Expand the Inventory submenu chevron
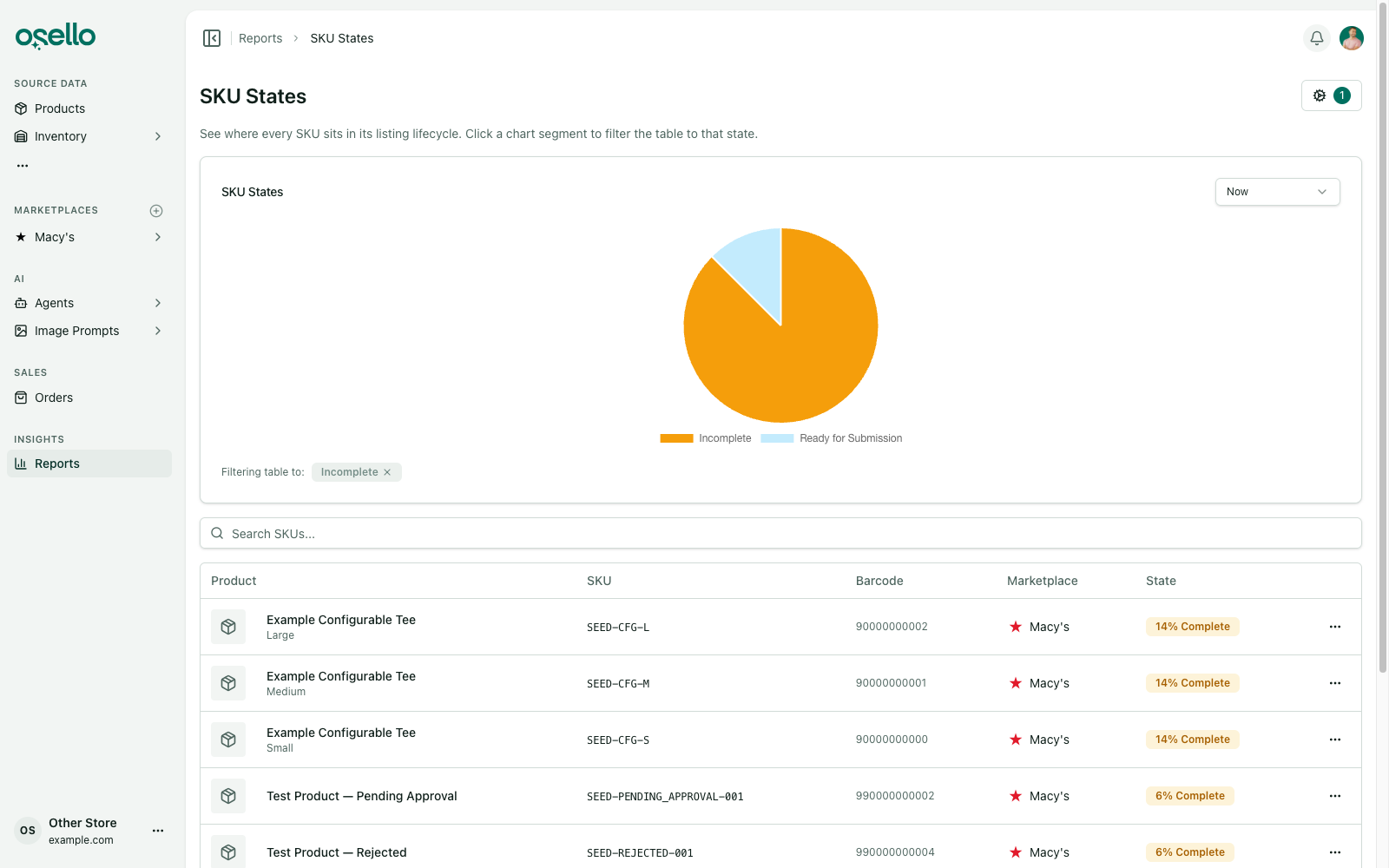1389x868 pixels. (158, 136)
